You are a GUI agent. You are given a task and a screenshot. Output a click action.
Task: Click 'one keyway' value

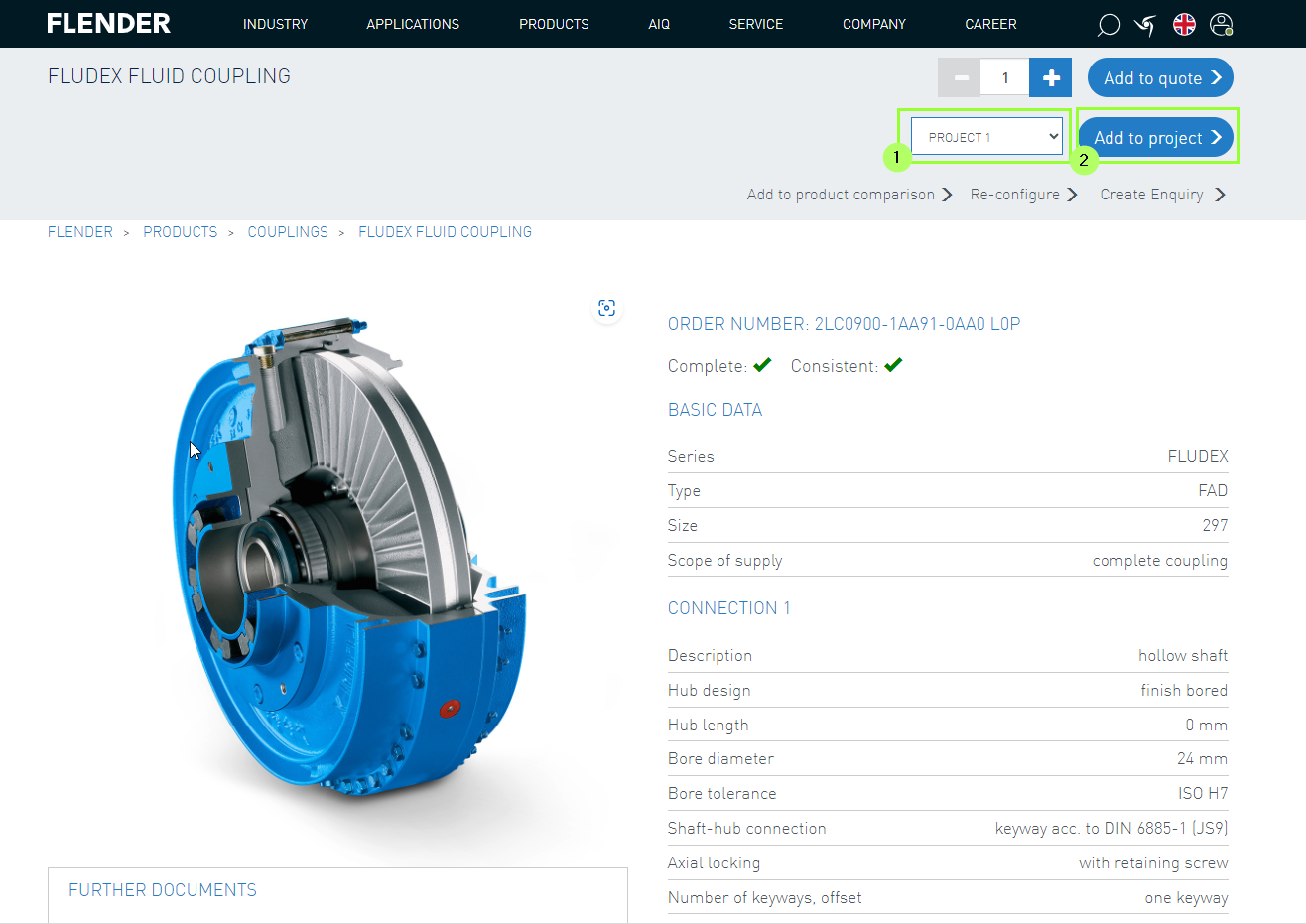pyautogui.click(x=1186, y=898)
